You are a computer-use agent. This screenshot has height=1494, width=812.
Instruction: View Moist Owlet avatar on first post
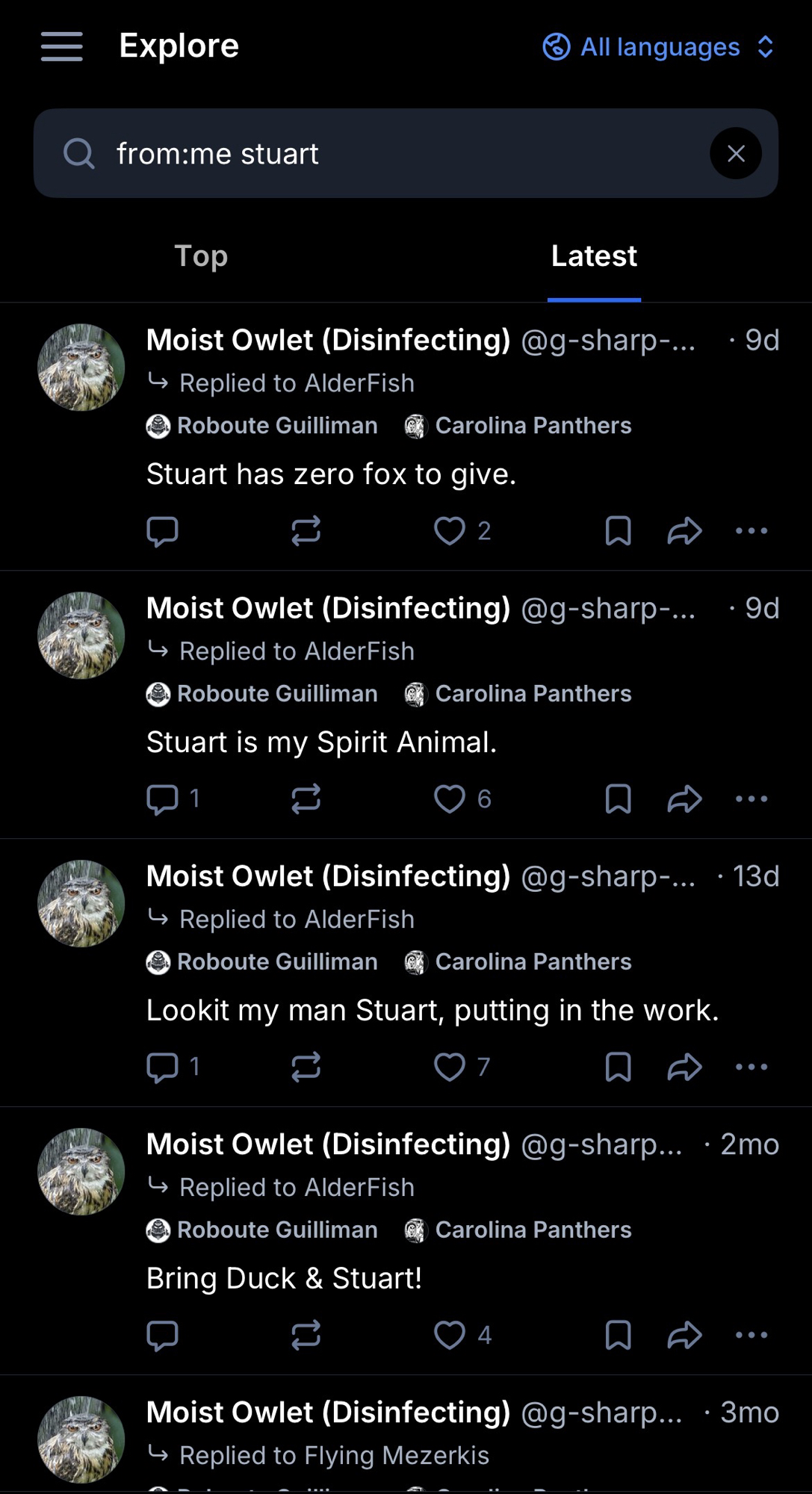point(81,368)
